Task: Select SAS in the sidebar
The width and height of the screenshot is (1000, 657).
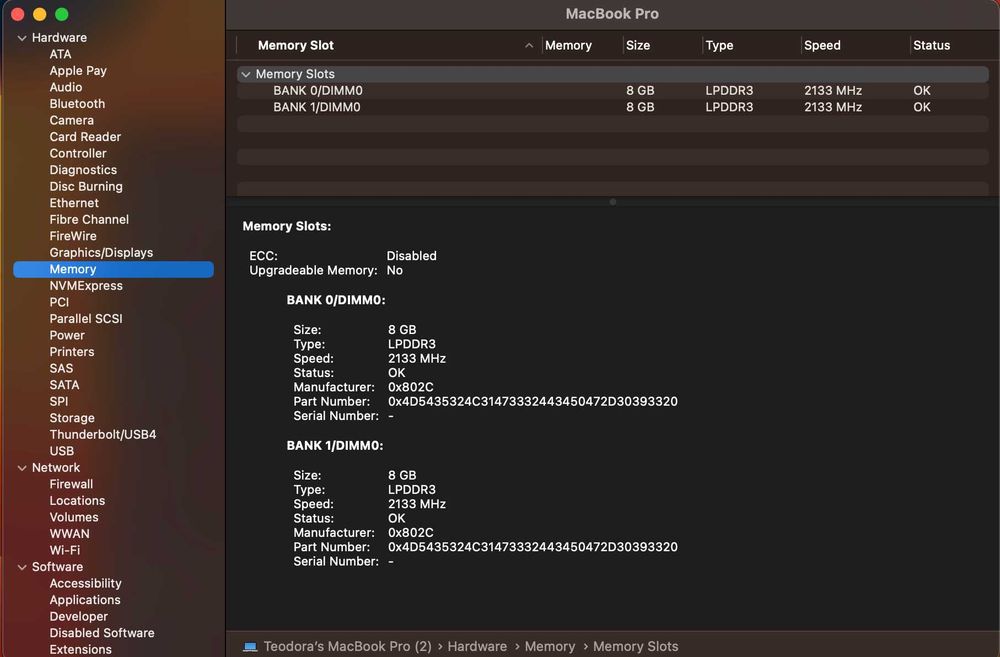Action: pos(61,369)
